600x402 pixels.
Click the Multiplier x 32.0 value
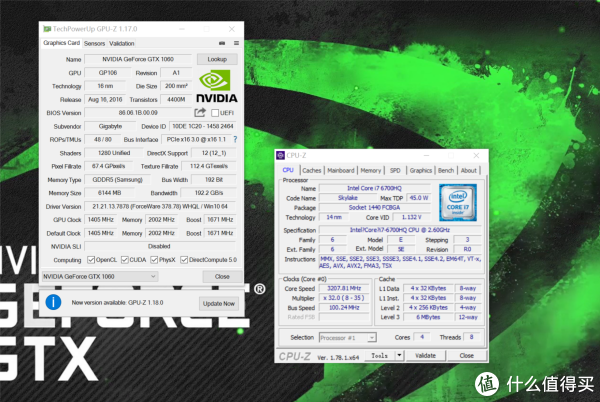coord(344,298)
